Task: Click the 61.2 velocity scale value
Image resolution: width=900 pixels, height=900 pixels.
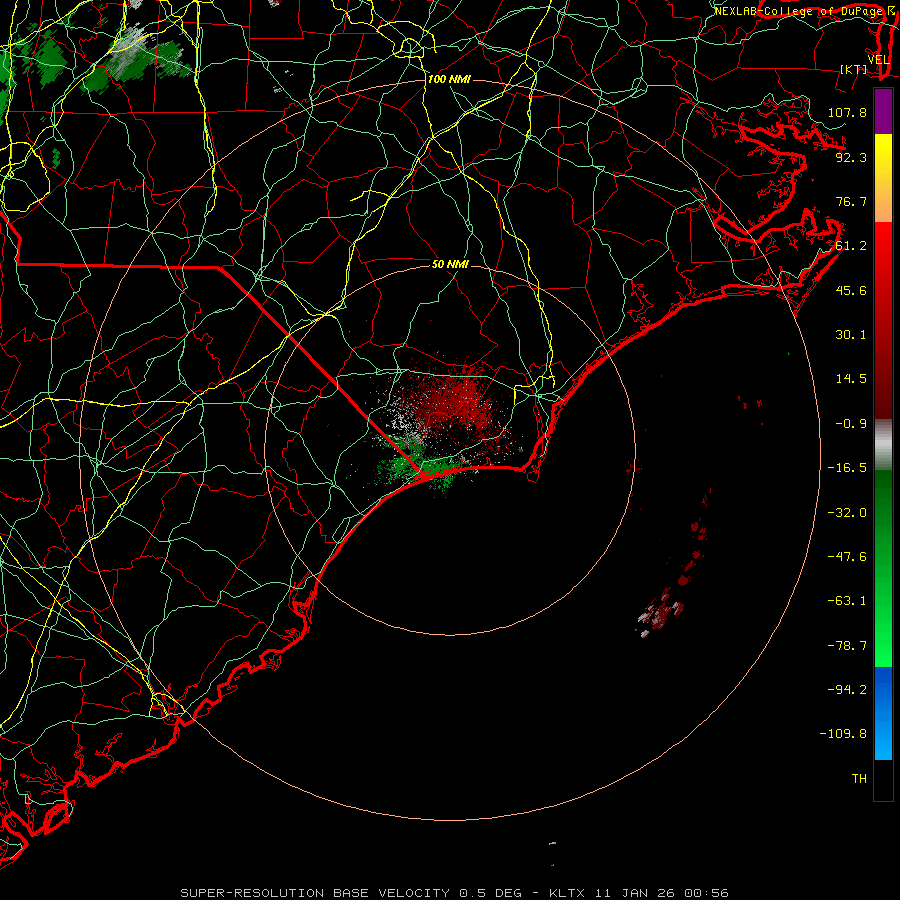Action: [x=851, y=246]
